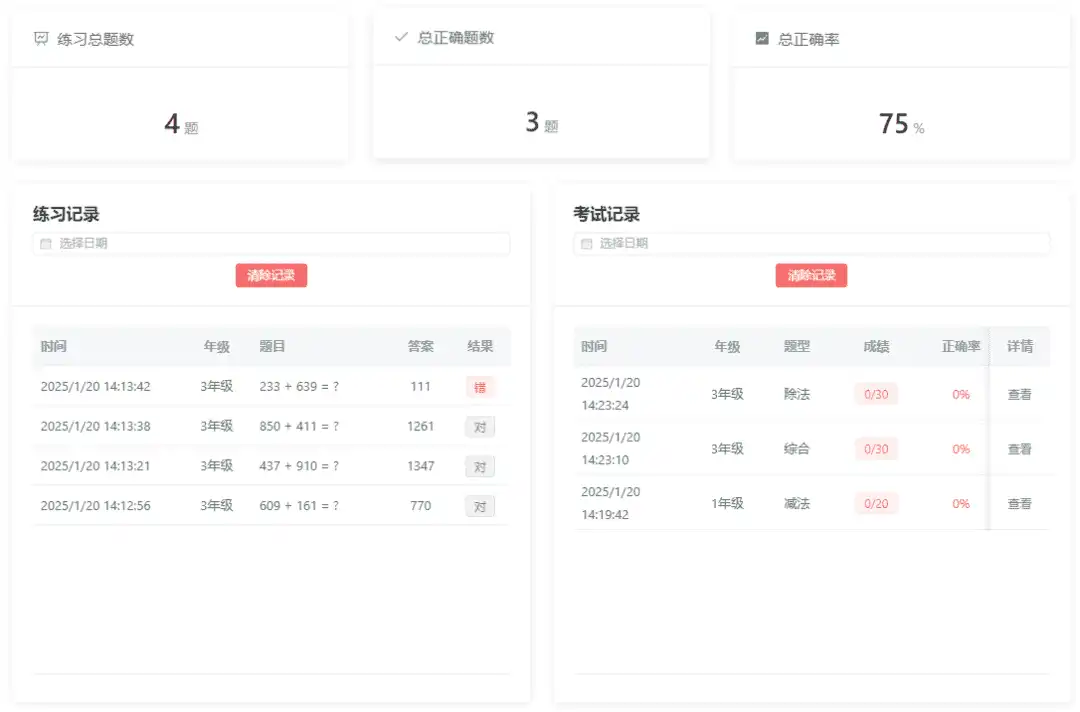Click timestamp 2025/1/20 14:13:21 in practice records
The image size is (1080, 712).
(x=95, y=466)
